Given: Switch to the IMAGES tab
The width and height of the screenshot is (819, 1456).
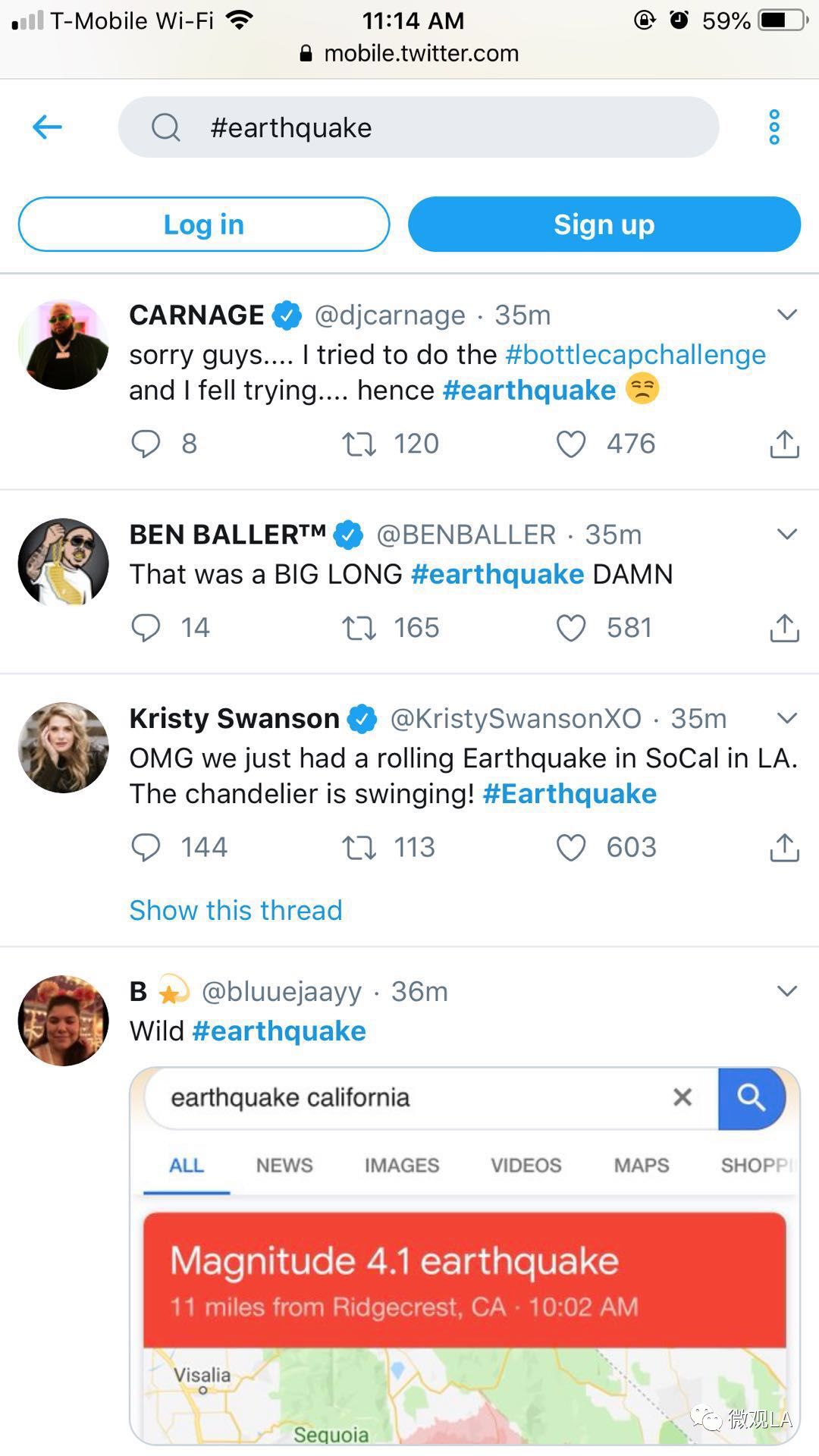Looking at the screenshot, I should click(402, 1166).
